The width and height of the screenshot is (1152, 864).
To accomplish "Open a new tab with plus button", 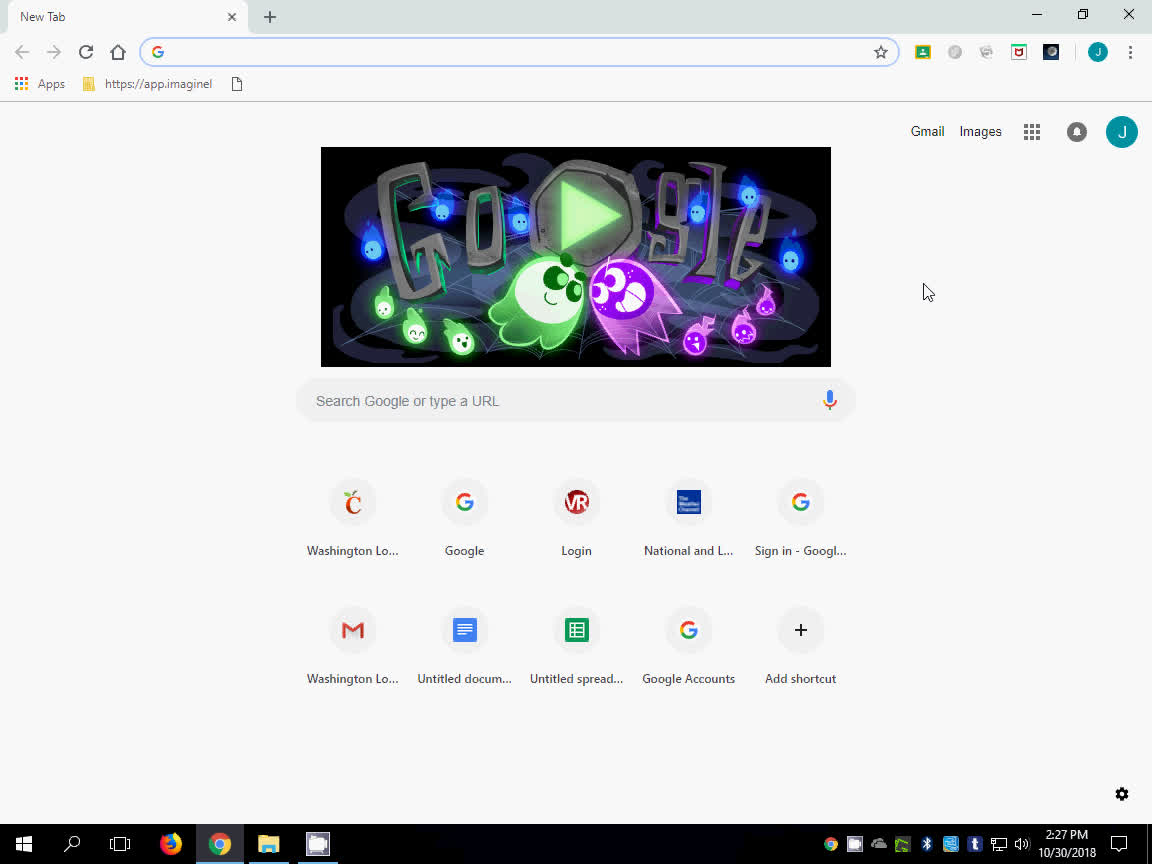I will pyautogui.click(x=270, y=17).
